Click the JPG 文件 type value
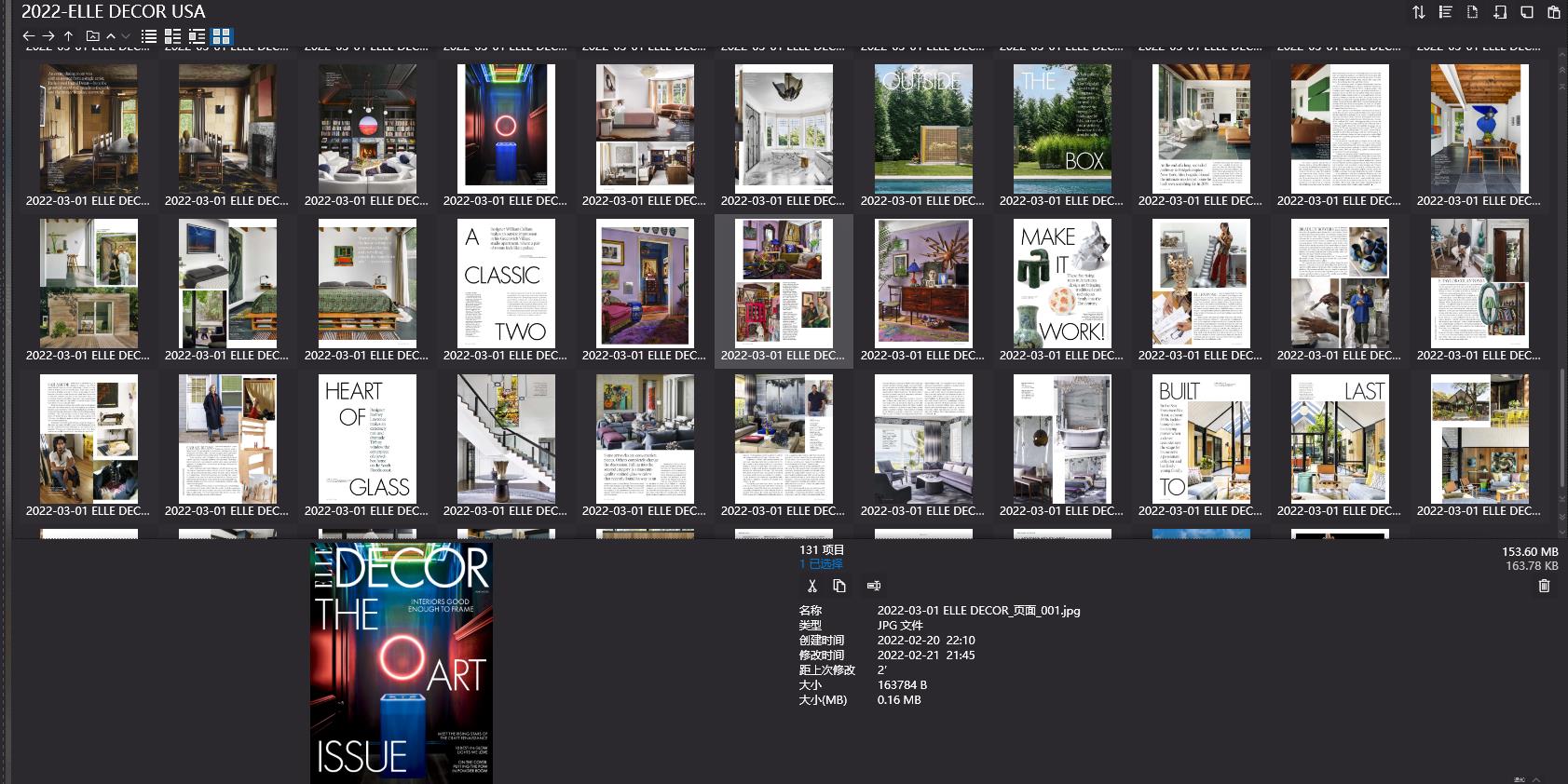This screenshot has height=784, width=1568. (x=900, y=626)
